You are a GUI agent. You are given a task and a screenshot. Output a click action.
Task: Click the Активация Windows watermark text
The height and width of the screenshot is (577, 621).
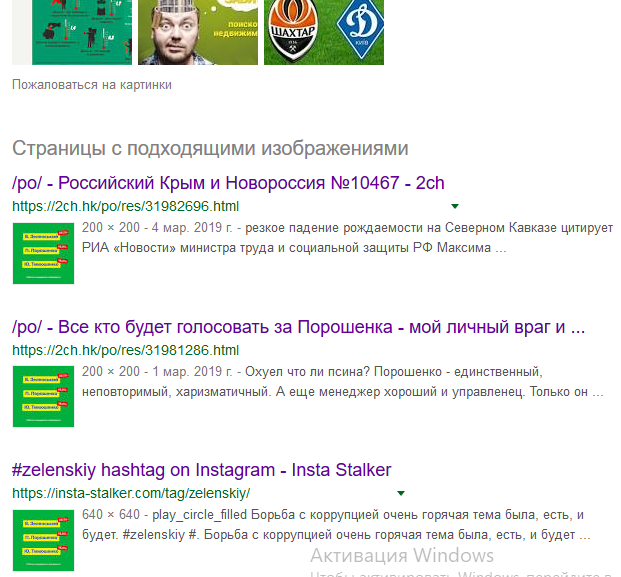click(x=402, y=555)
